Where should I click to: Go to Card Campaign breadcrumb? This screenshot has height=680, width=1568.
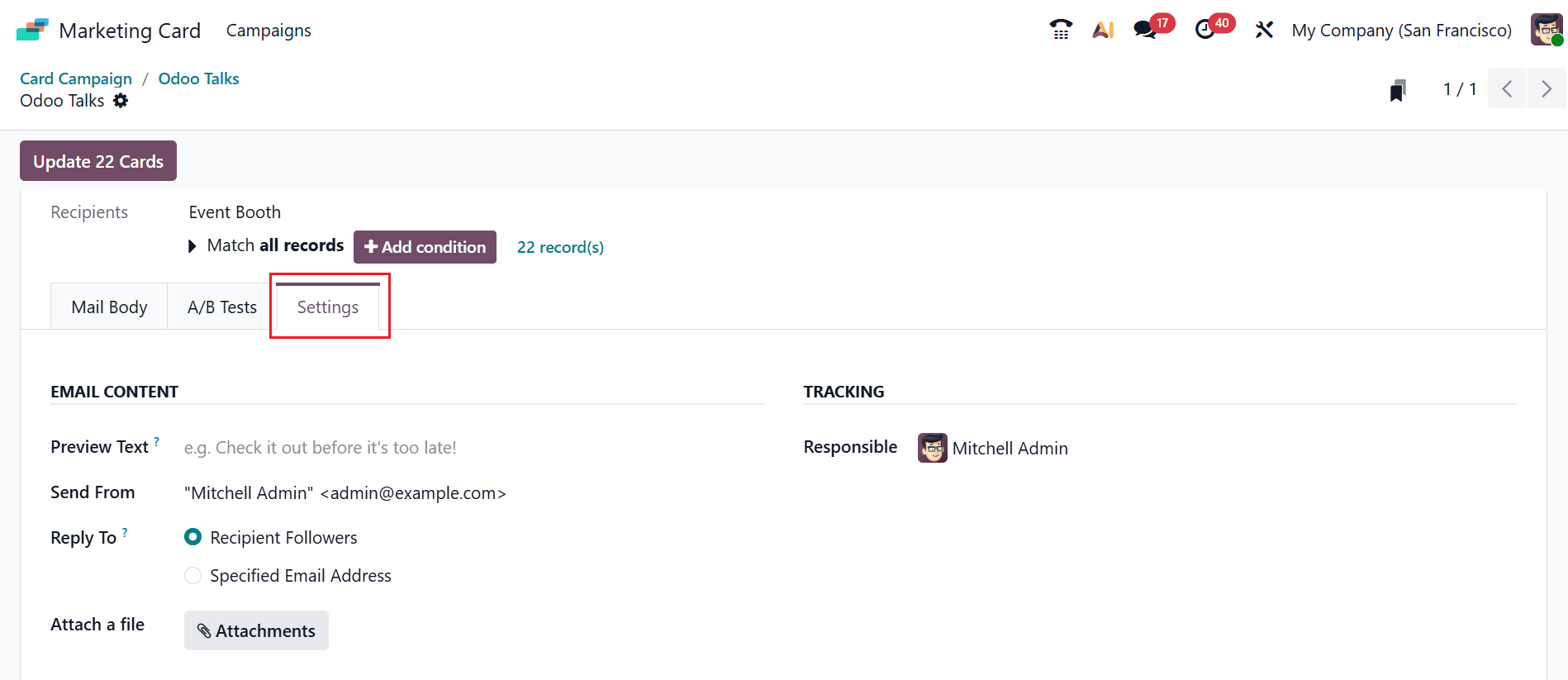(x=76, y=78)
